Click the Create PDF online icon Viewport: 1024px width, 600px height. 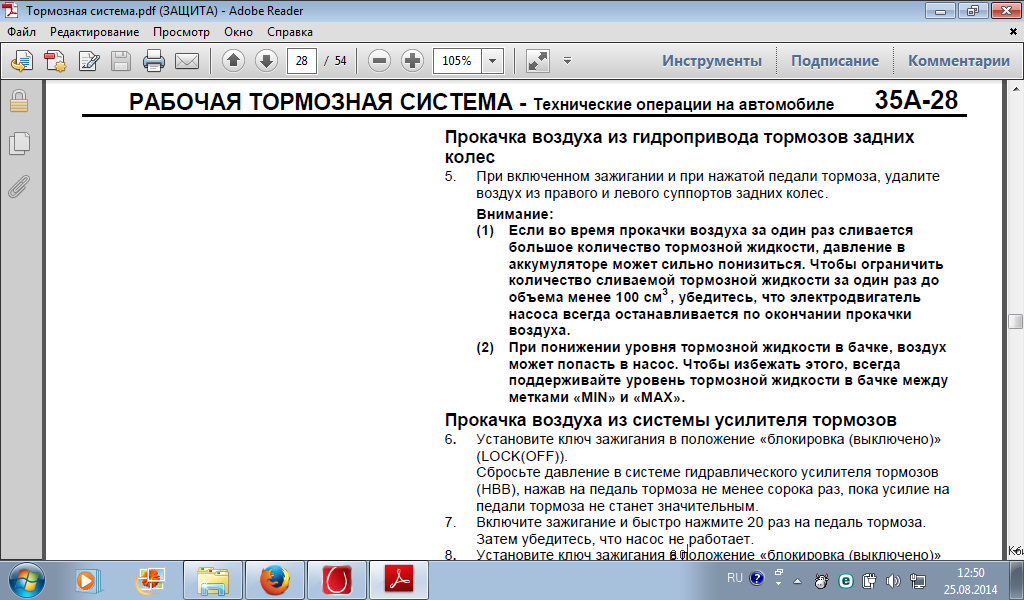[x=54, y=61]
